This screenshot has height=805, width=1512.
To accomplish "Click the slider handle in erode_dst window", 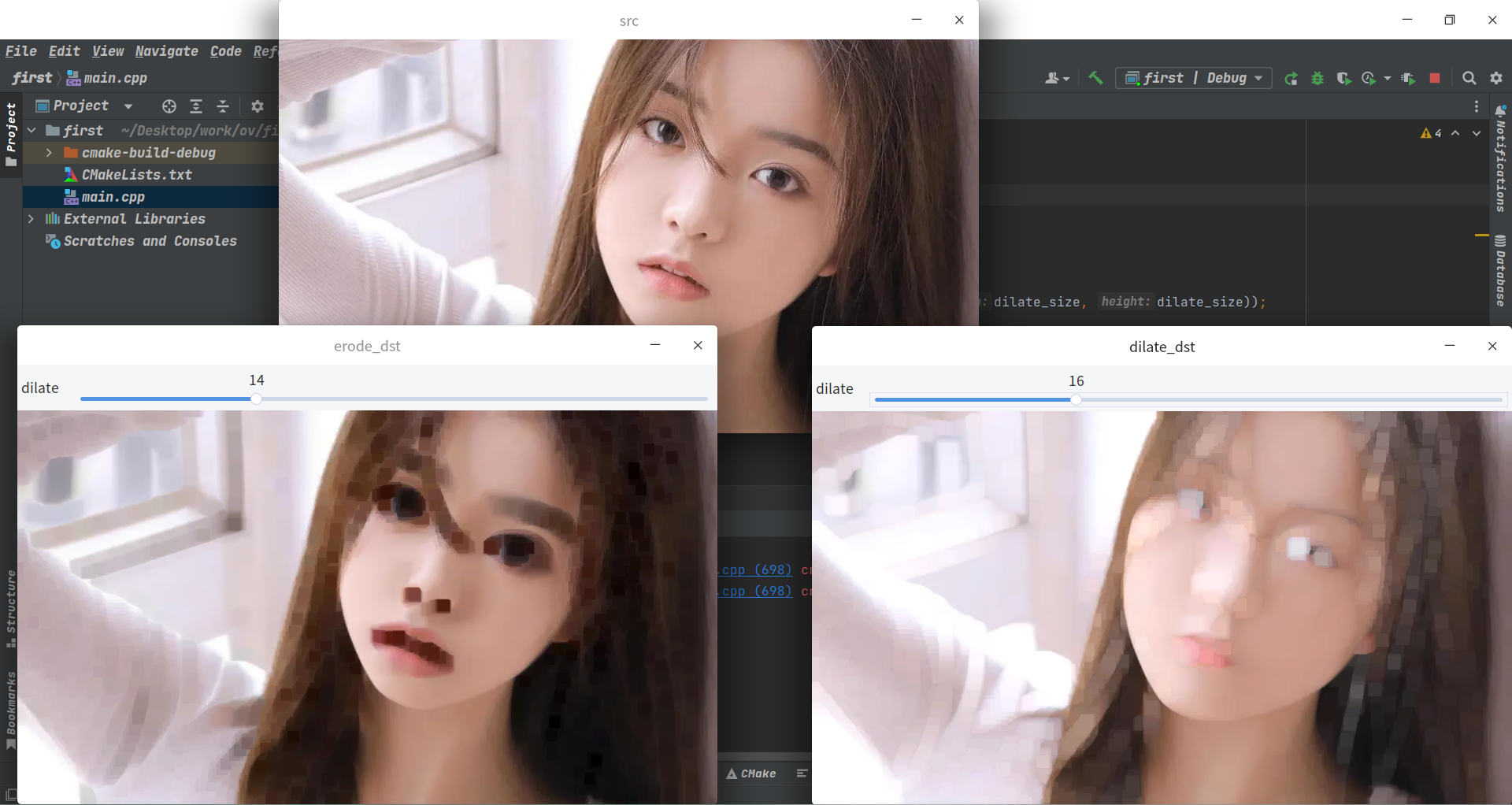I will click(256, 399).
